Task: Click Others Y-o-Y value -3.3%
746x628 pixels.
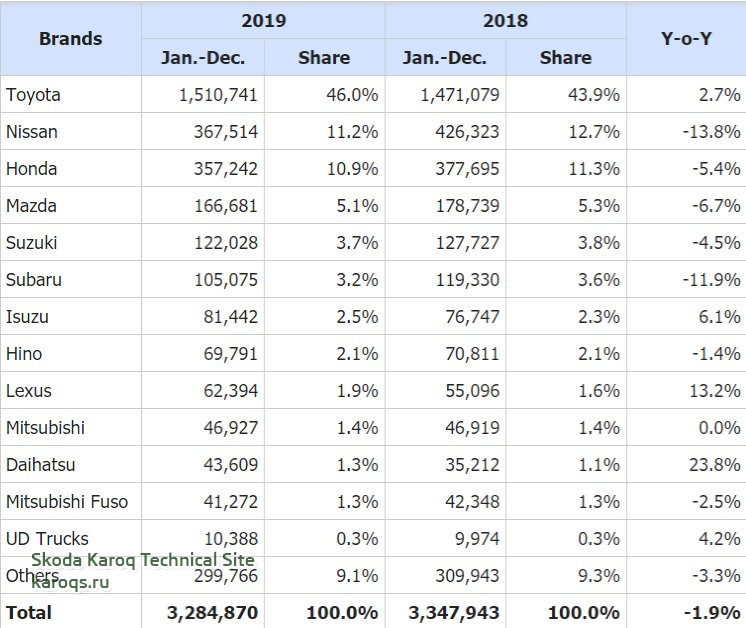Action: tap(716, 576)
